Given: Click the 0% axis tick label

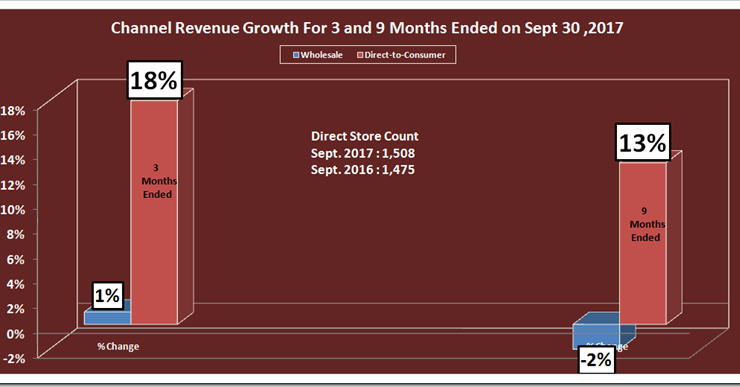Looking at the screenshot, I should point(15,334).
